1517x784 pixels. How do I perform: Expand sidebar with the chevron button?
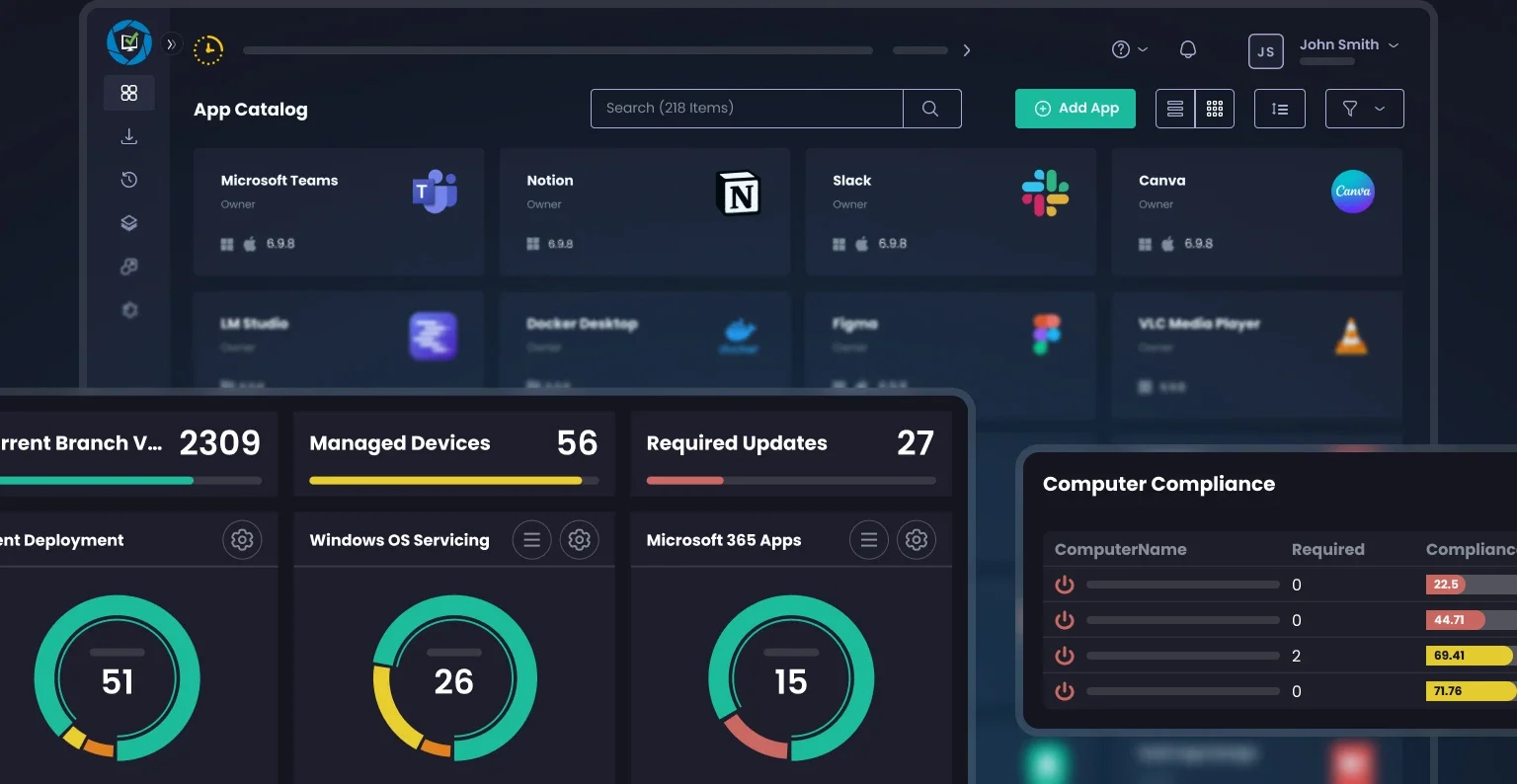[x=171, y=44]
